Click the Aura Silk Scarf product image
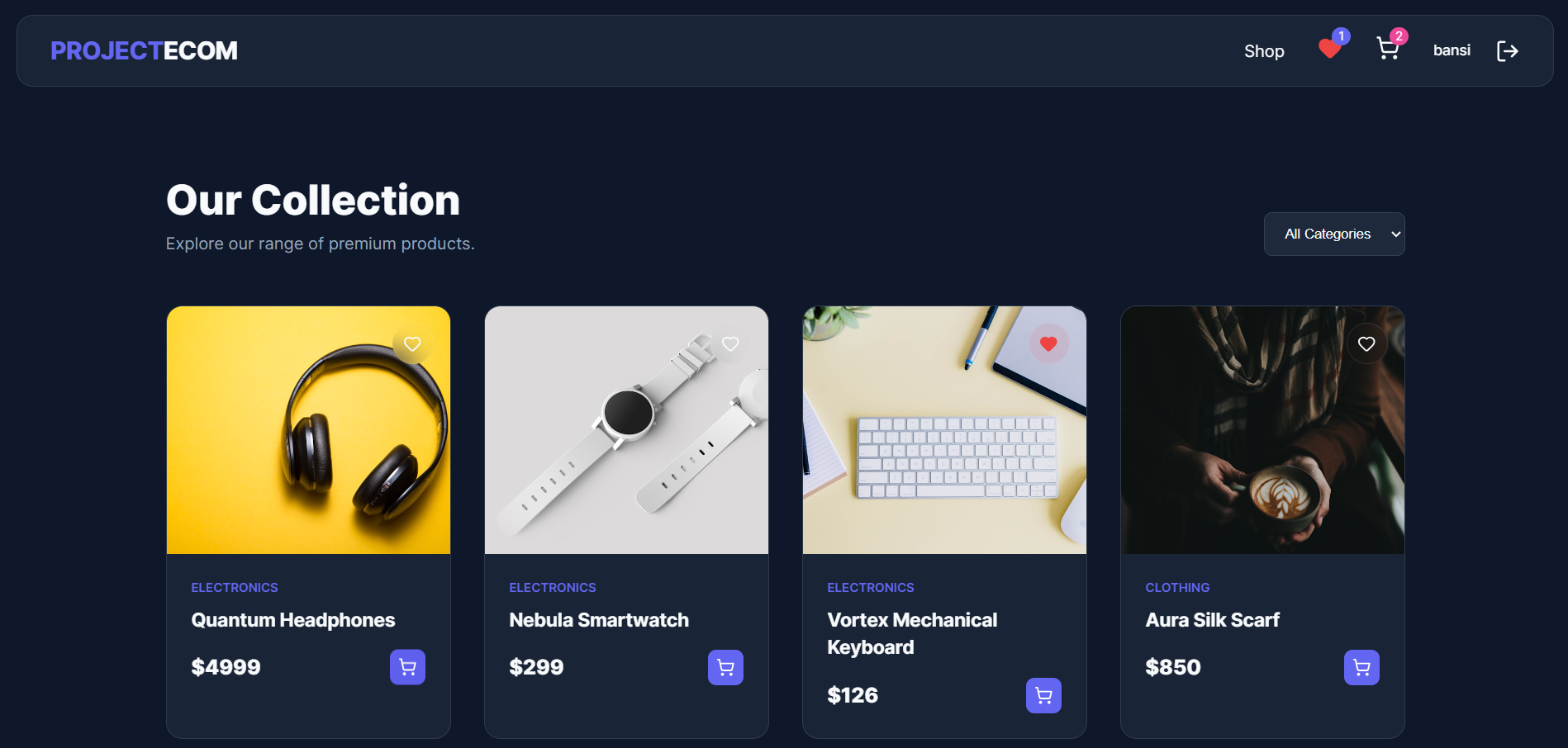 [1262, 429]
